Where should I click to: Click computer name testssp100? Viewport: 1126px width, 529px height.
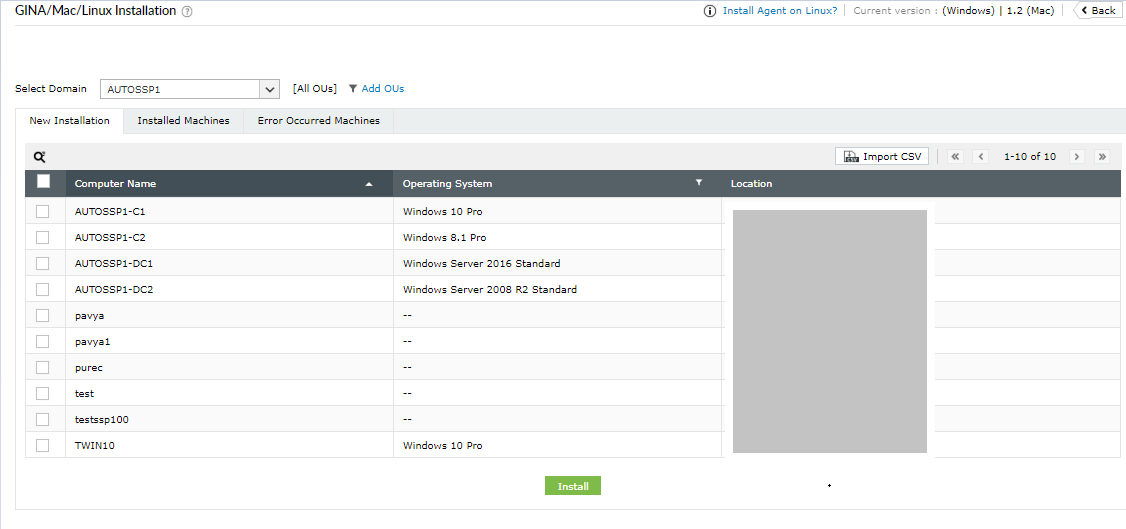pyautogui.click(x=101, y=419)
